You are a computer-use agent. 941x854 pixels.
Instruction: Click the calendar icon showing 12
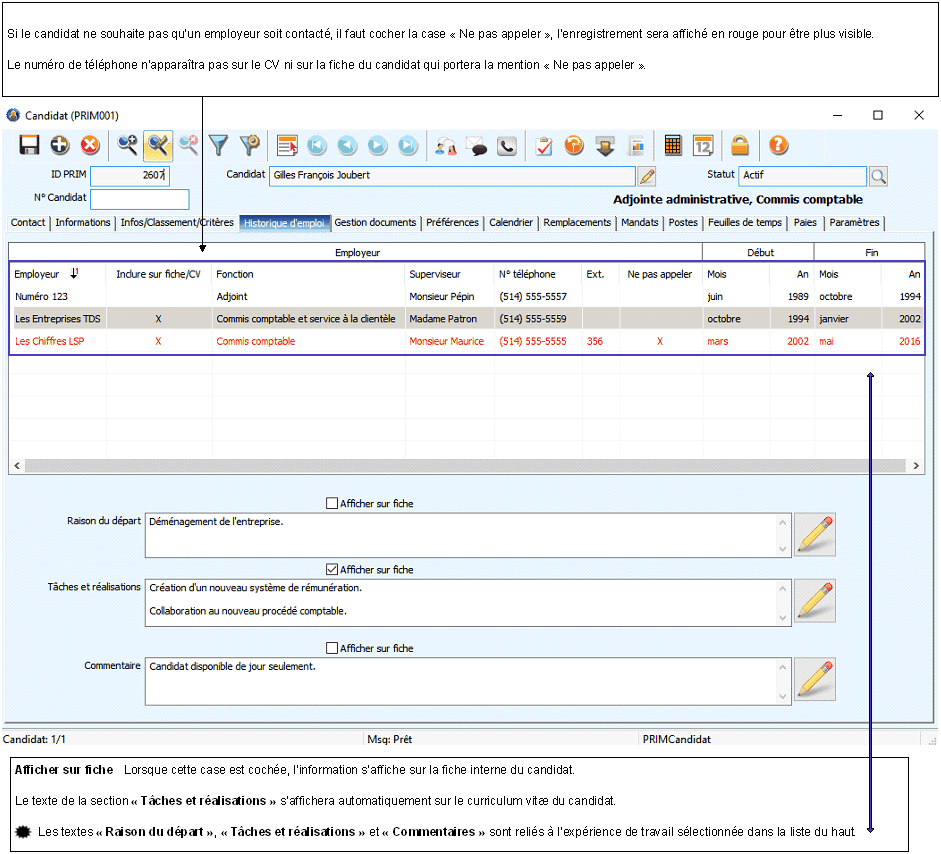(x=703, y=146)
